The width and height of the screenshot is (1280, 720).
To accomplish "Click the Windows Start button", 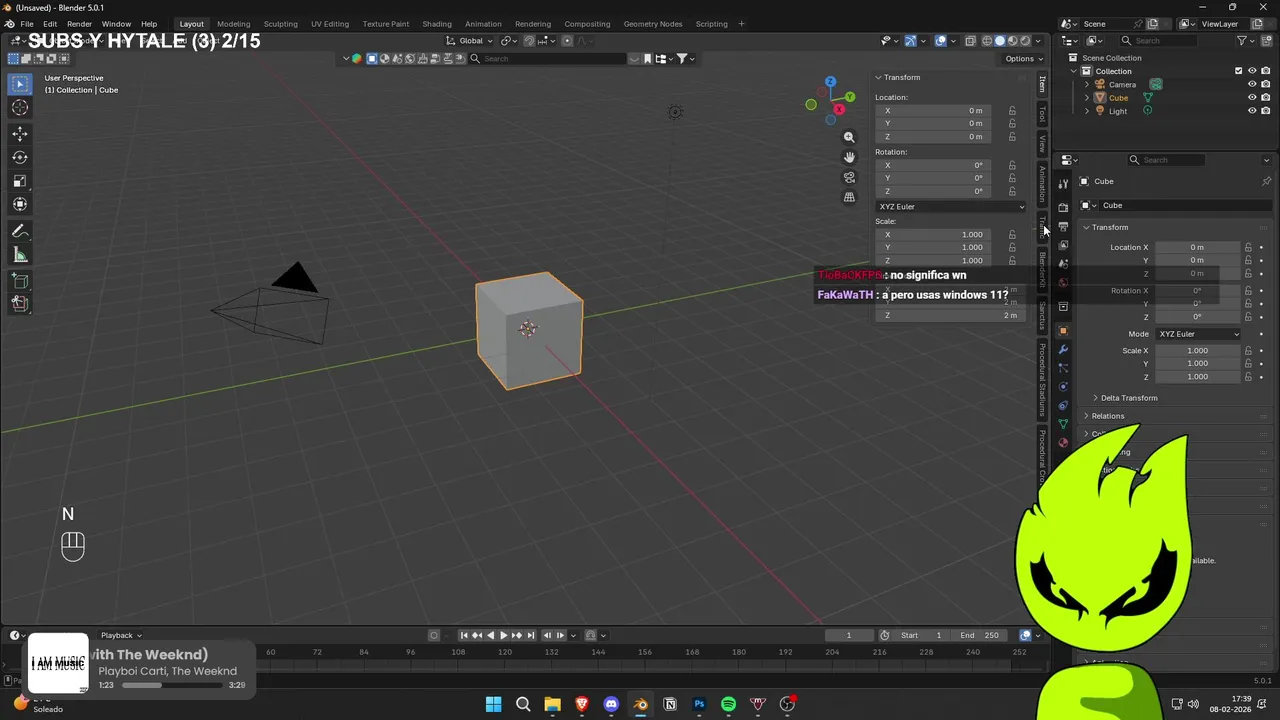I will click(x=493, y=704).
